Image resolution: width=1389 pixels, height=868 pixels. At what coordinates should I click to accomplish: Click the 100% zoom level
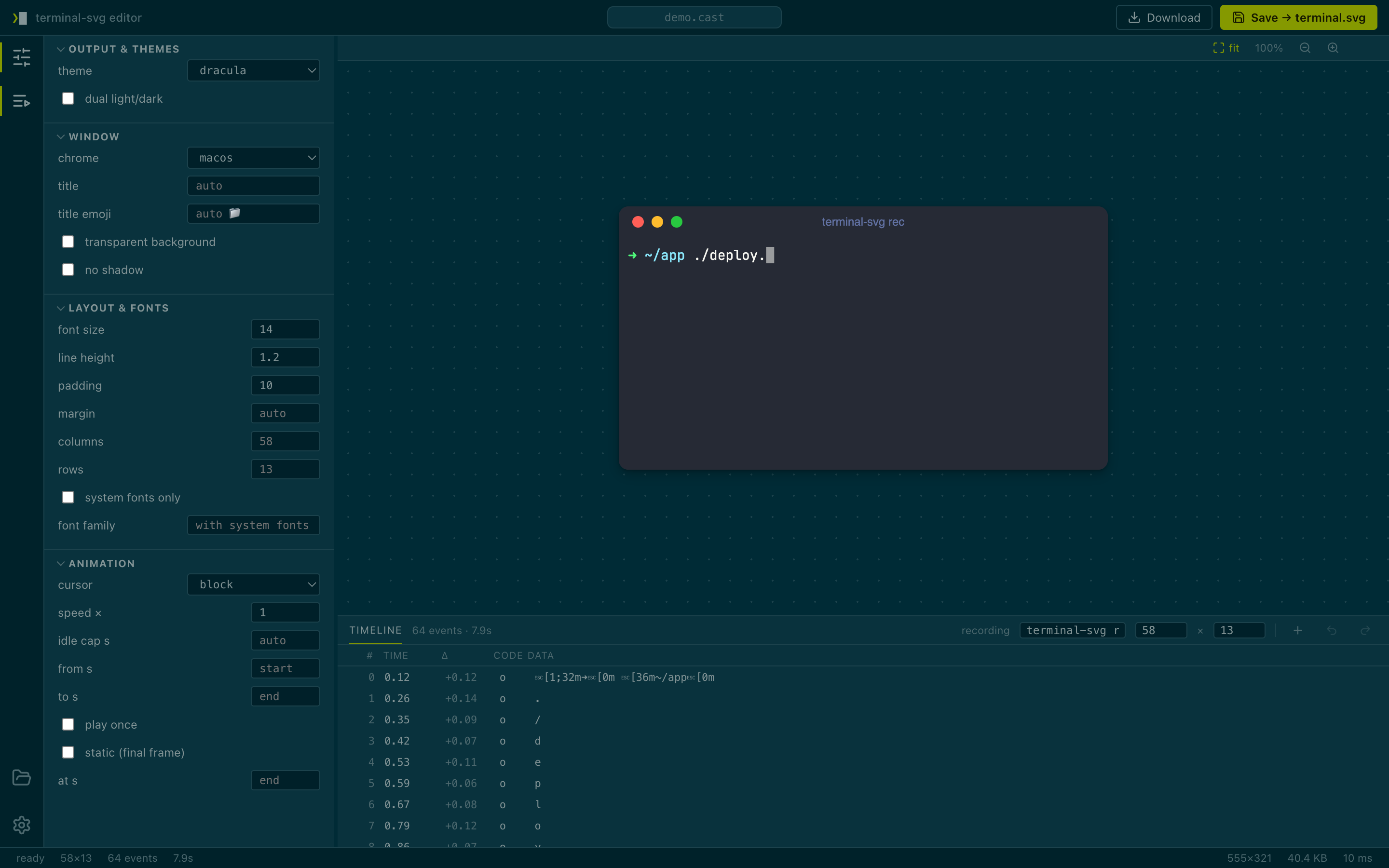click(1268, 48)
